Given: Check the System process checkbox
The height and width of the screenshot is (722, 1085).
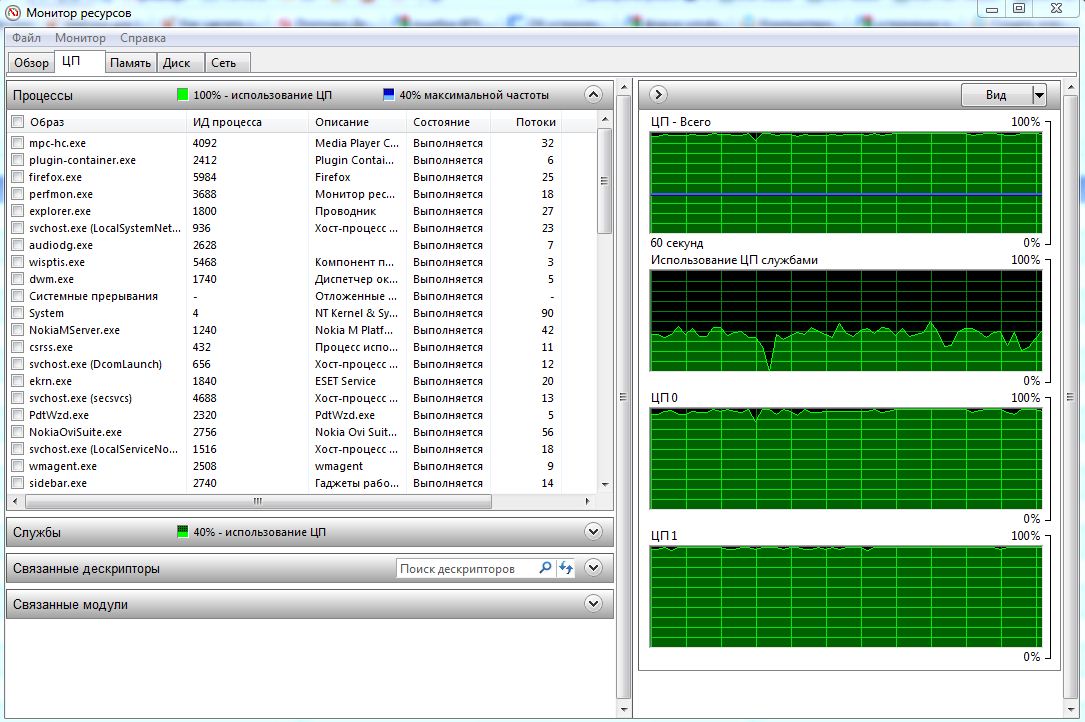Looking at the screenshot, I should point(18,313).
